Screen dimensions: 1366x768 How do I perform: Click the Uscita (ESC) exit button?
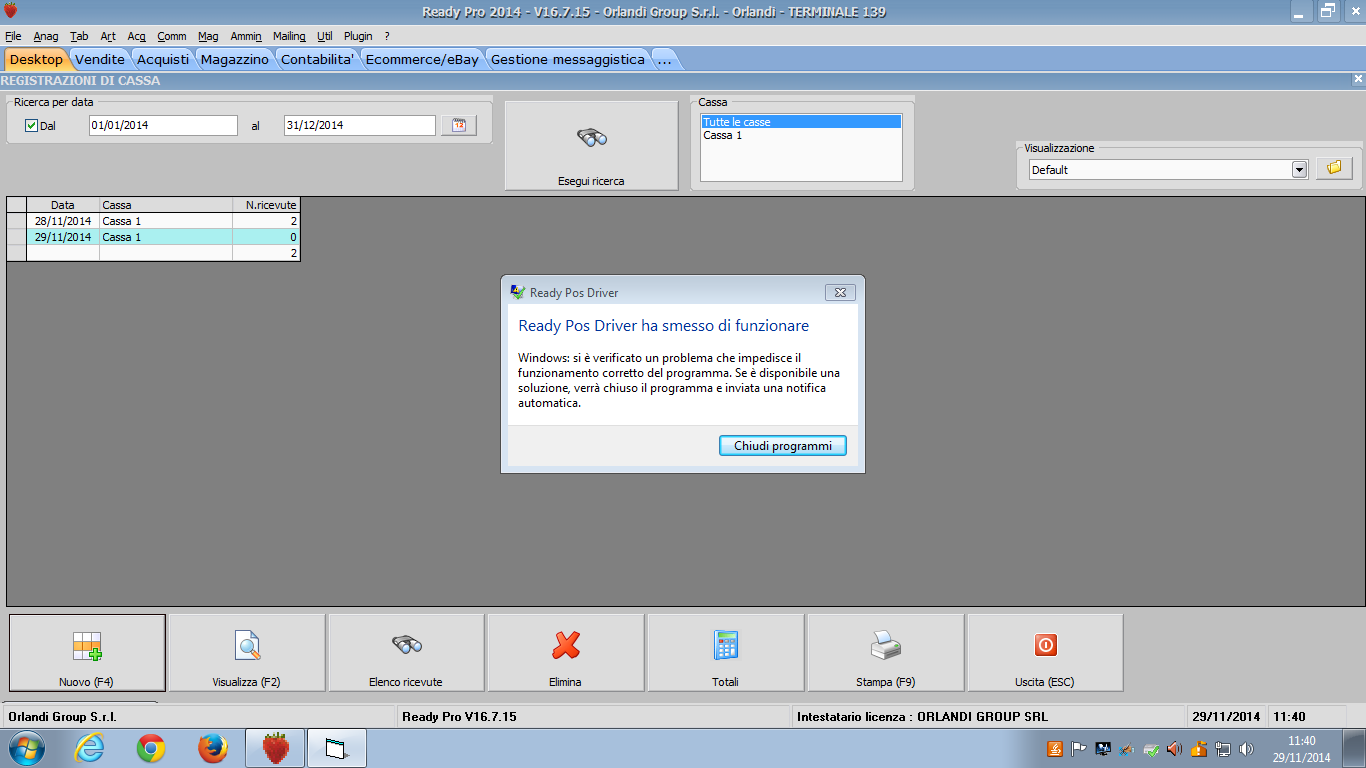pos(1045,653)
